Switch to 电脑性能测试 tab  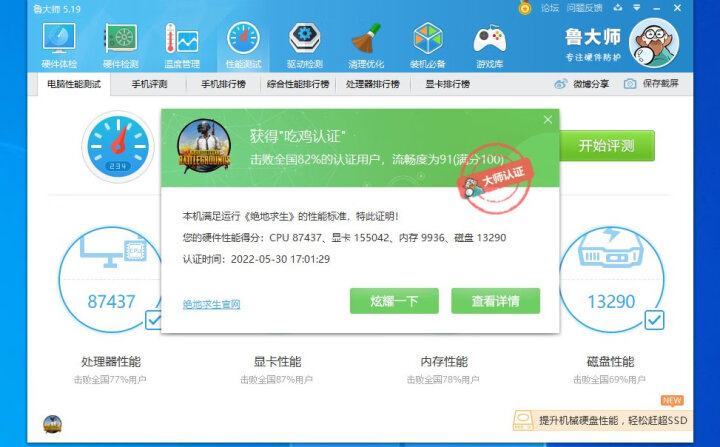(x=73, y=84)
